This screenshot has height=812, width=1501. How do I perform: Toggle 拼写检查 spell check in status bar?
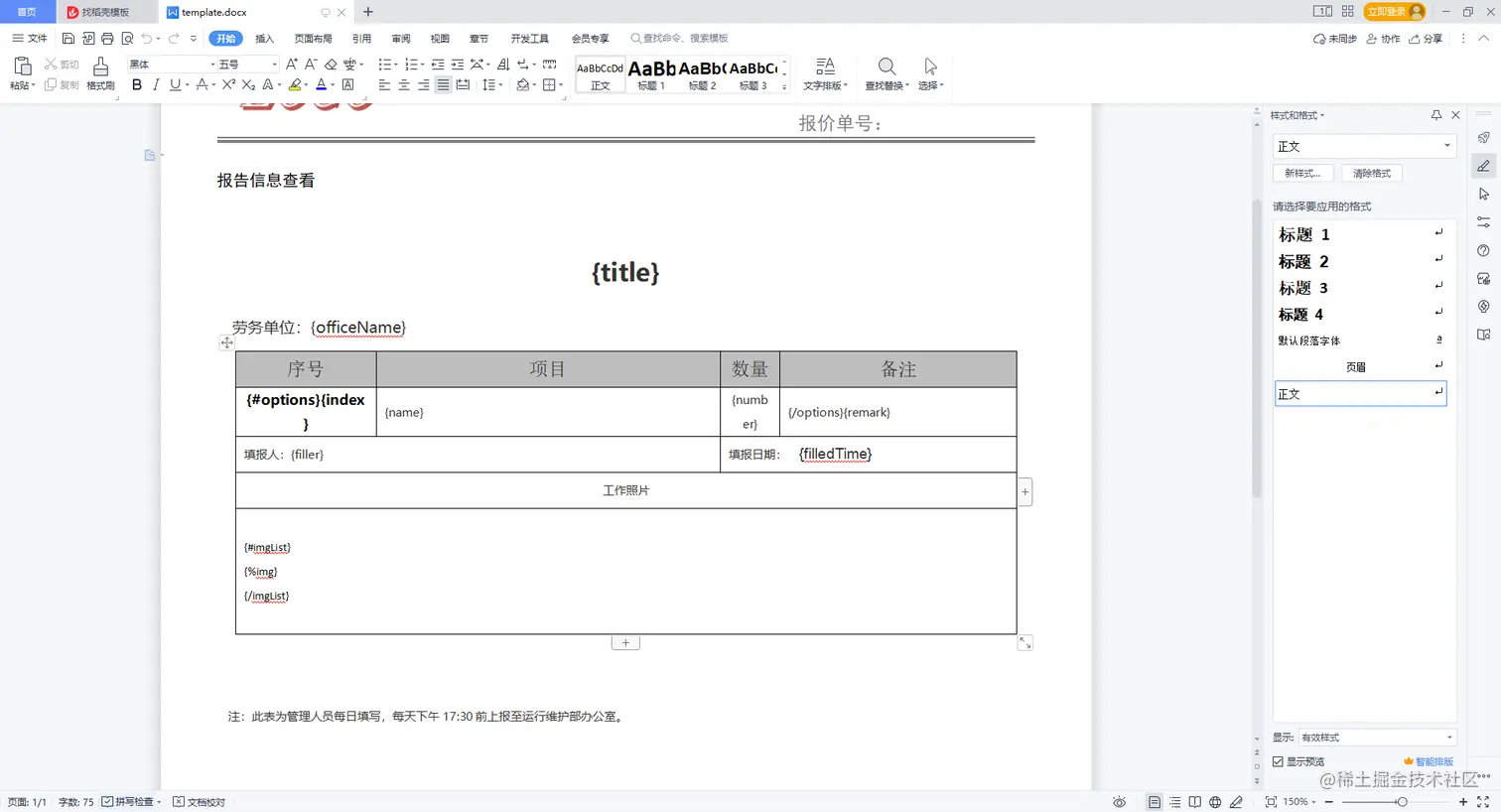click(131, 802)
